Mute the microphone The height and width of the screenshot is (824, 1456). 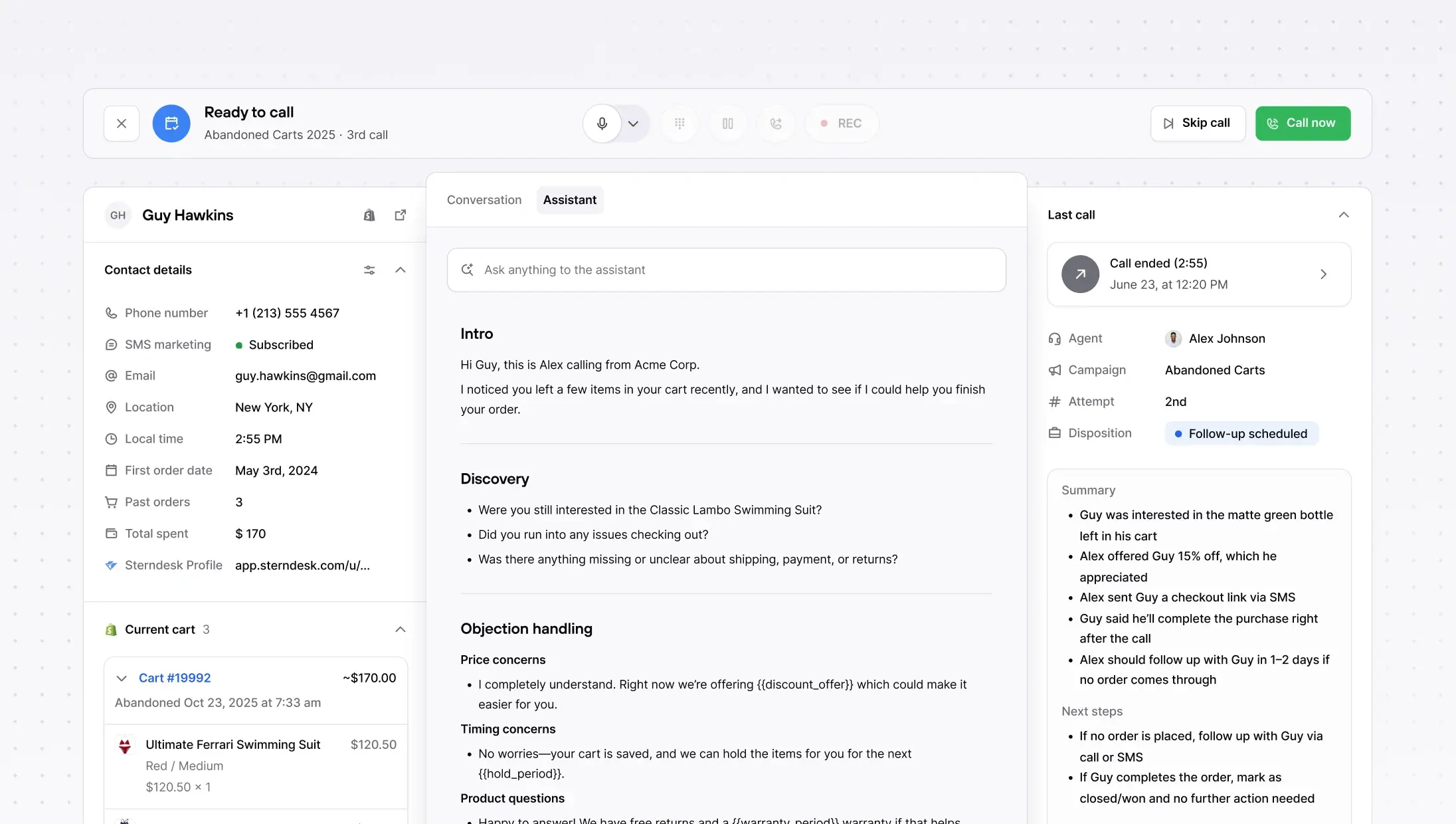click(602, 123)
